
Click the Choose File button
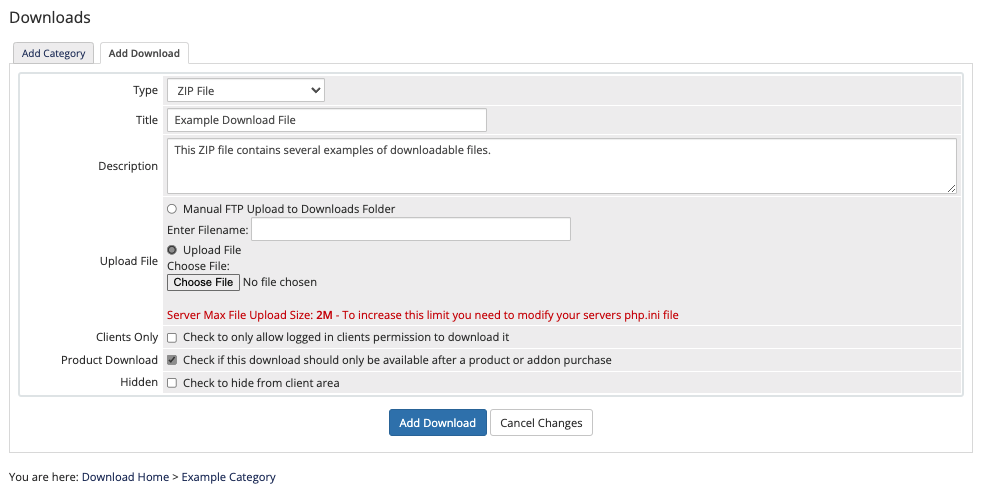[203, 282]
